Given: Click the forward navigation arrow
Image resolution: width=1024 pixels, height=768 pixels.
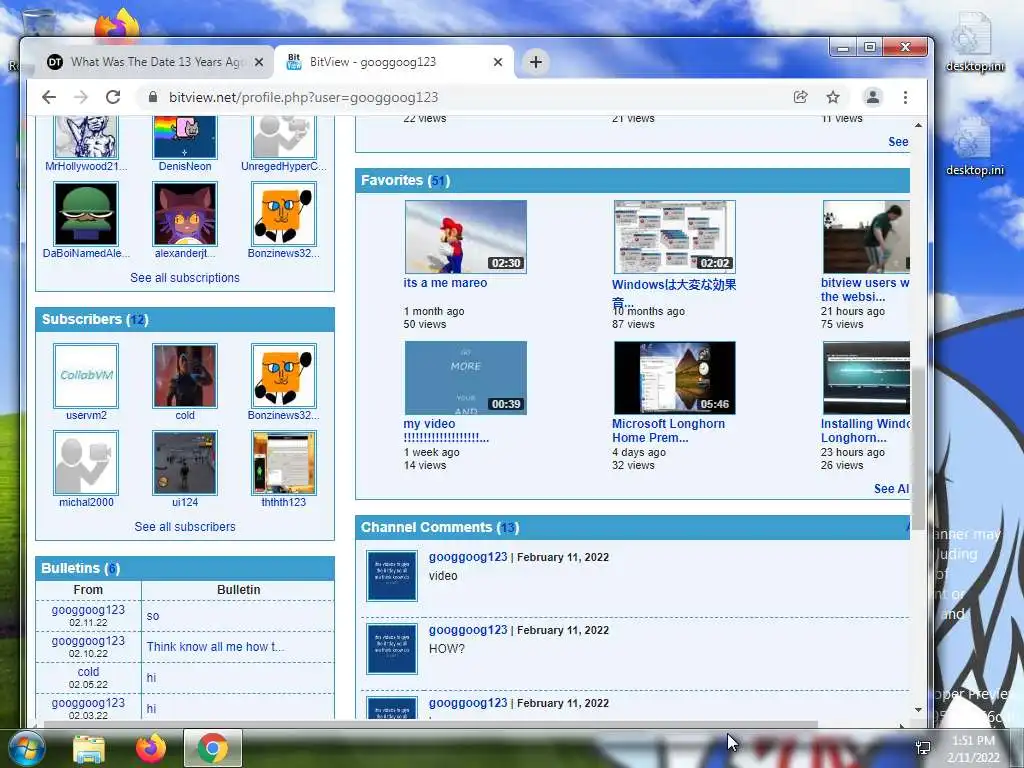Looking at the screenshot, I should tap(80, 97).
